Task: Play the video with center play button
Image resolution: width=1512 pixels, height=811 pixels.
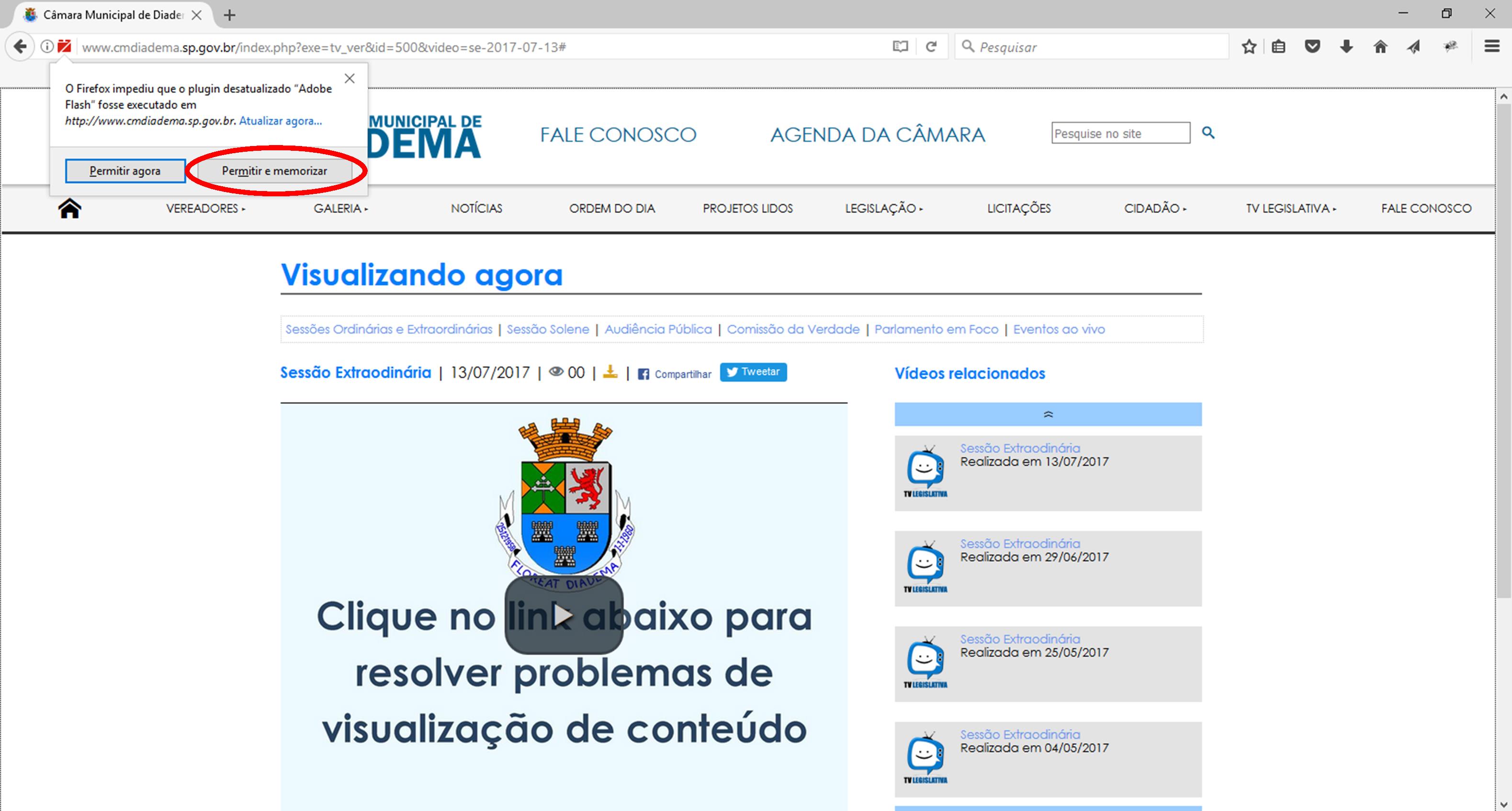Action: tap(564, 615)
